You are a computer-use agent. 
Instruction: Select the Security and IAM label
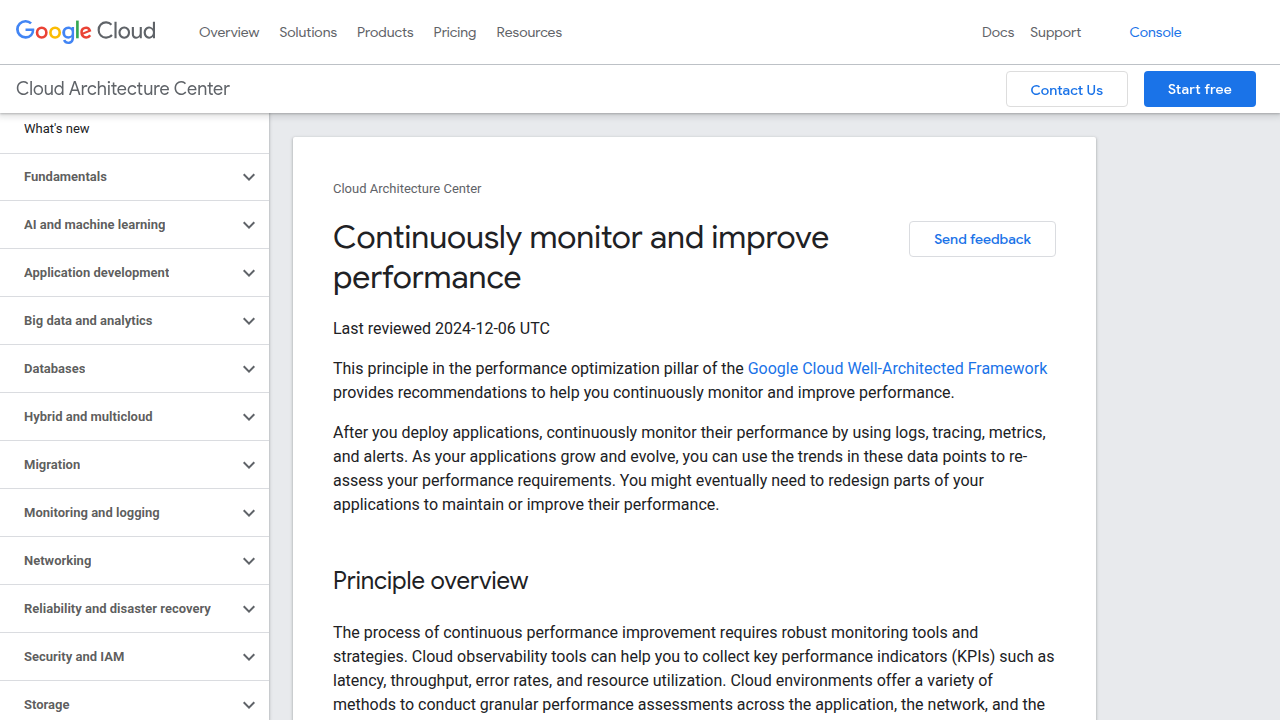[74, 657]
